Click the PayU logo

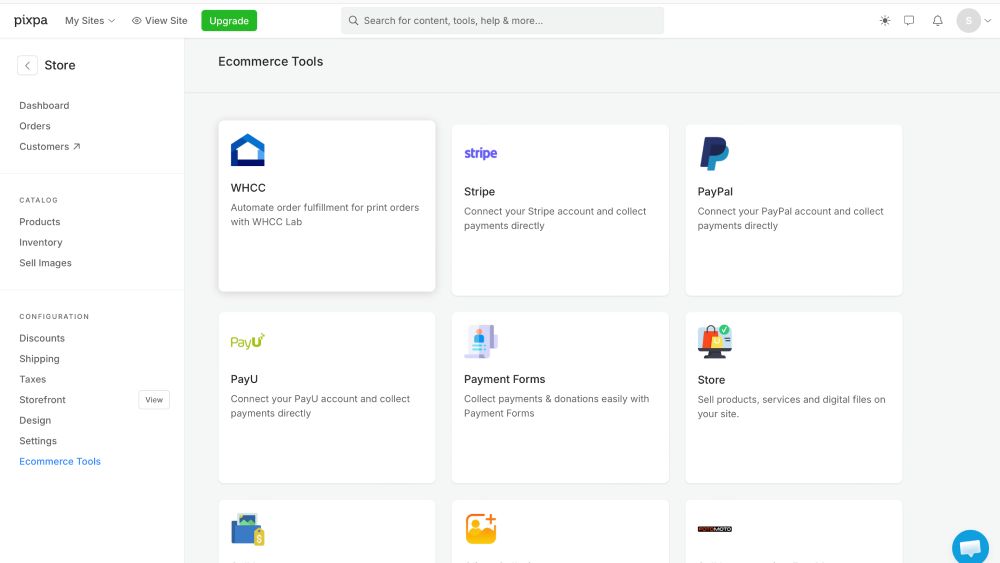(x=247, y=341)
